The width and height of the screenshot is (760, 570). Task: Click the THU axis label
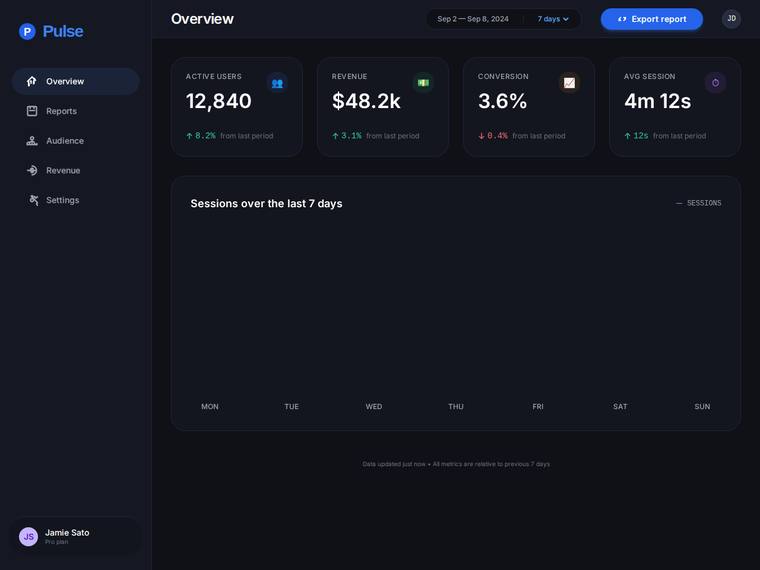(456, 407)
